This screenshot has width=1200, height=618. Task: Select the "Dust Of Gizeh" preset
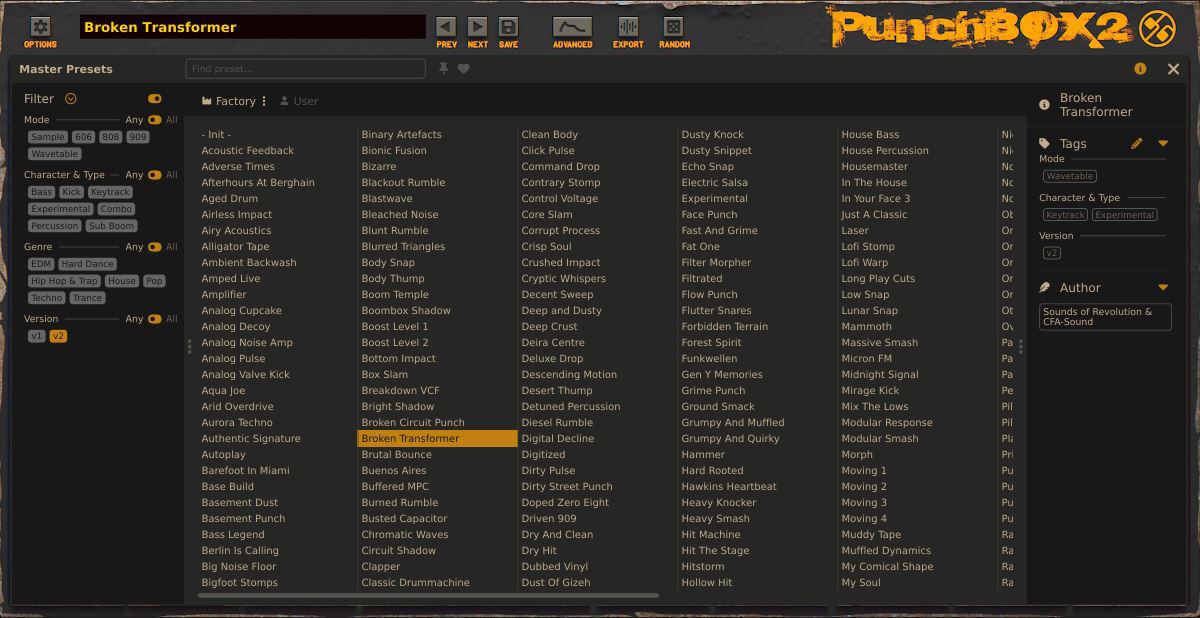coord(556,582)
